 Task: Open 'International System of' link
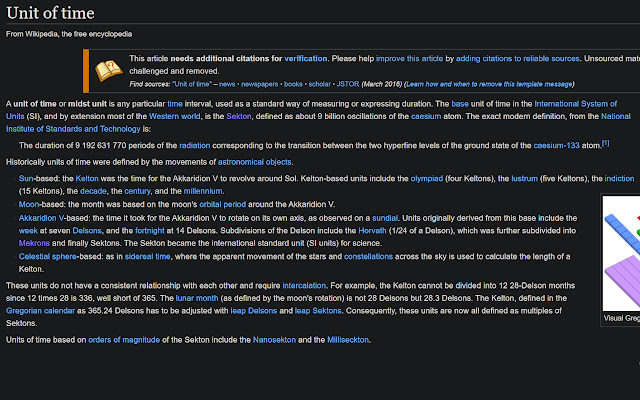(576, 104)
